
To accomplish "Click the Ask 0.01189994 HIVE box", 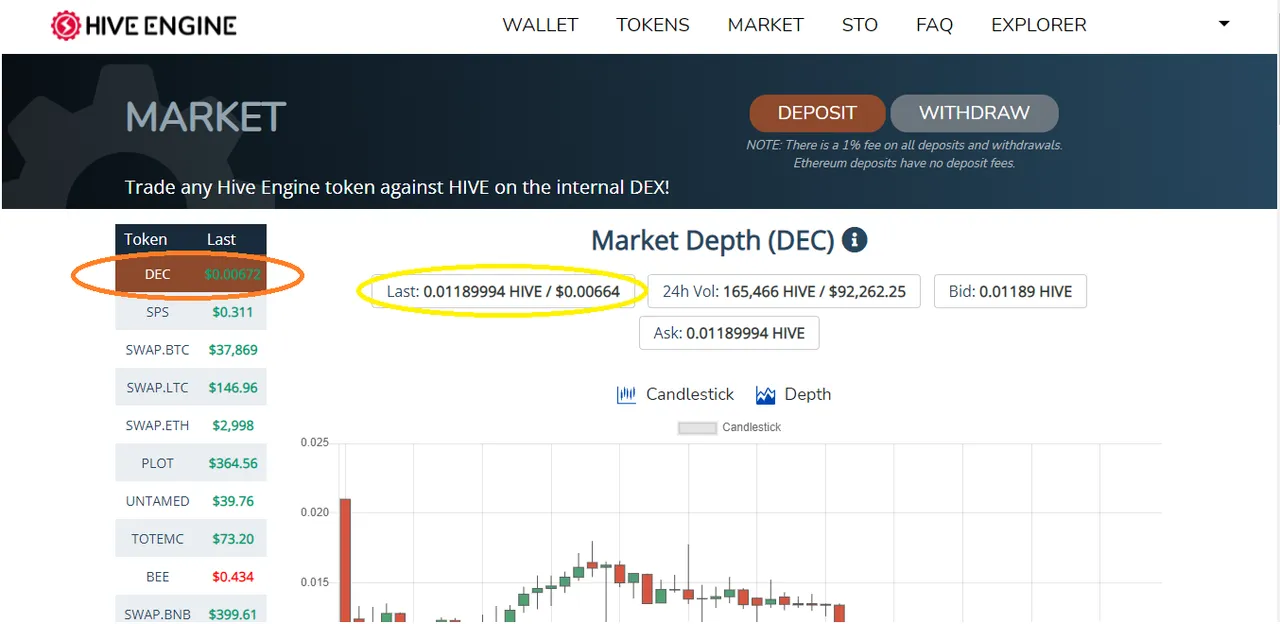I will coord(729,333).
